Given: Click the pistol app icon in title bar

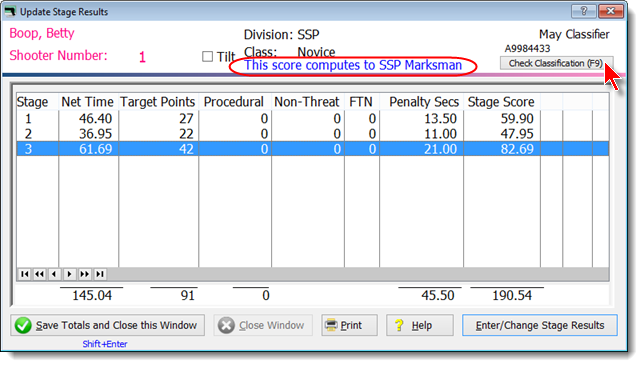Looking at the screenshot, I should point(10,11).
